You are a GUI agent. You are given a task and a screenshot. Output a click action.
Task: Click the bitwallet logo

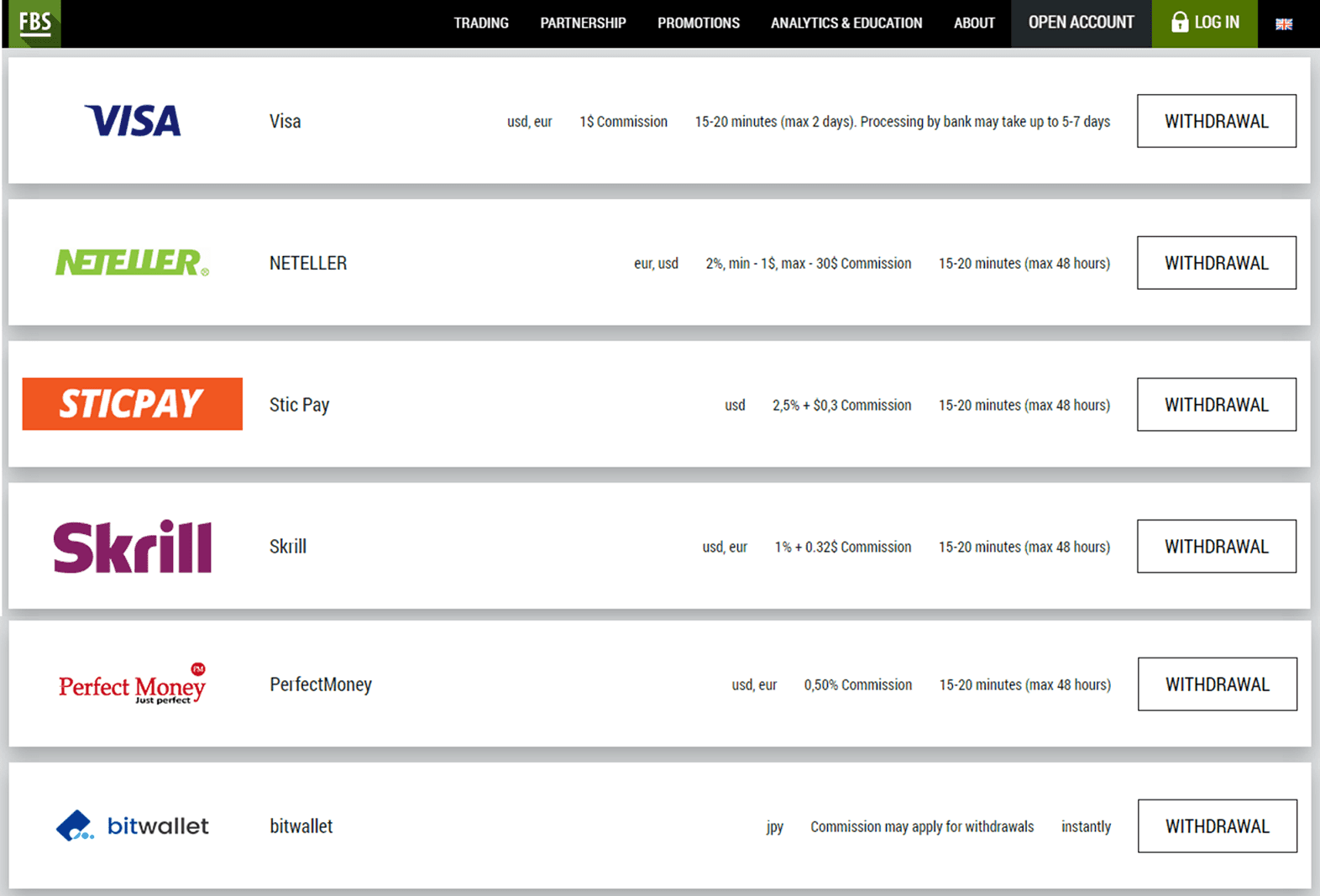click(132, 826)
